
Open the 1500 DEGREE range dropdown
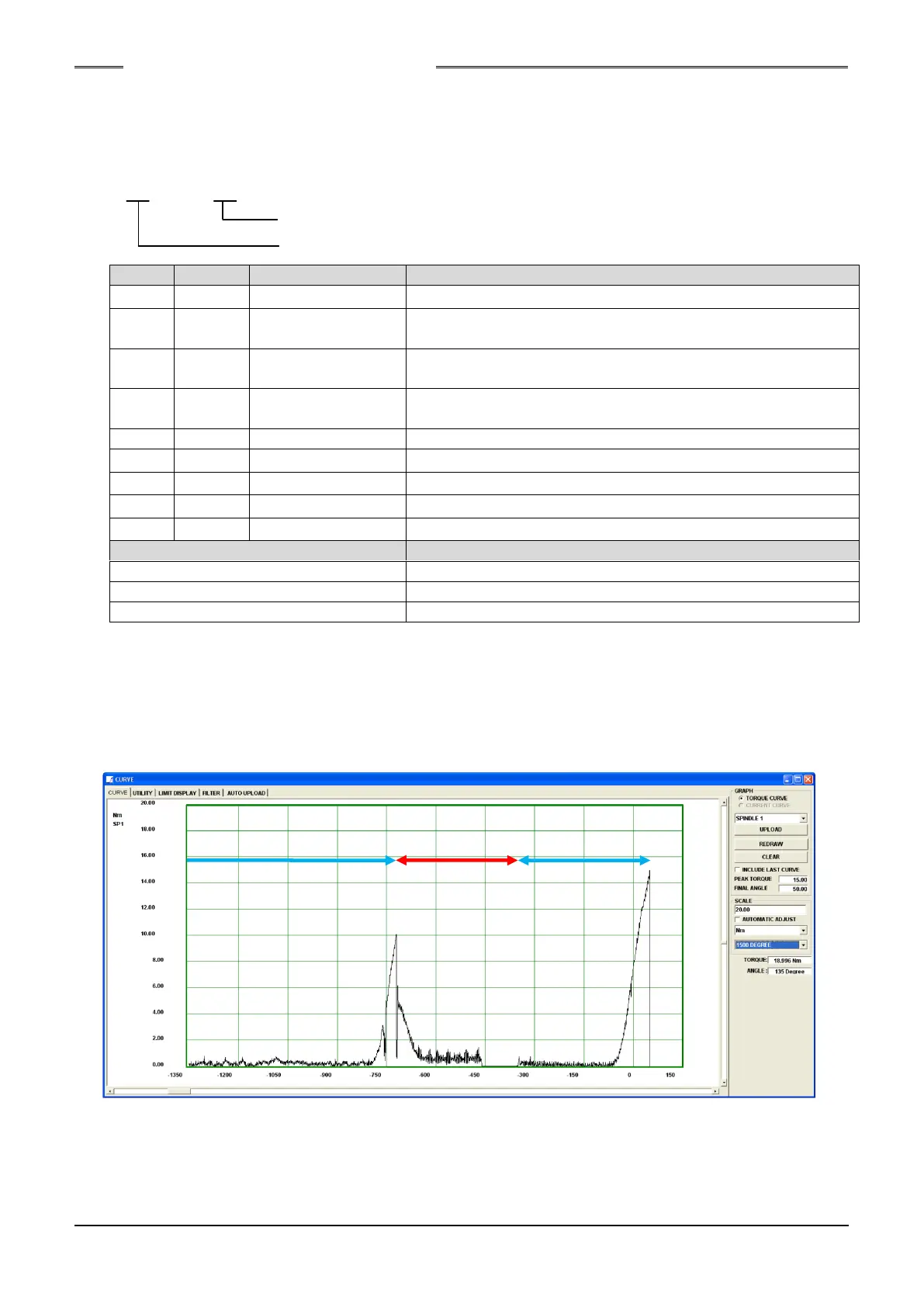coord(770,945)
